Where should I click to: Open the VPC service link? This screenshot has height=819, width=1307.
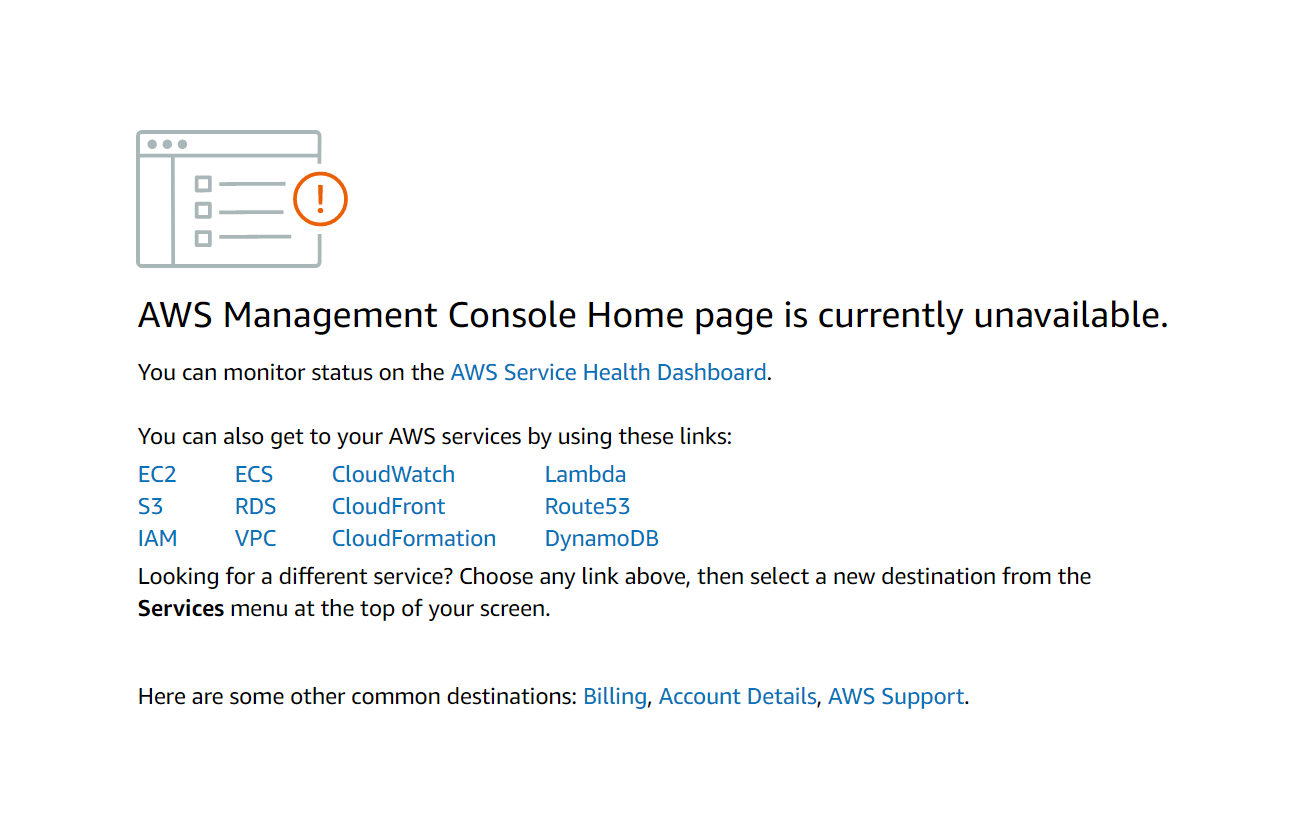(256, 538)
